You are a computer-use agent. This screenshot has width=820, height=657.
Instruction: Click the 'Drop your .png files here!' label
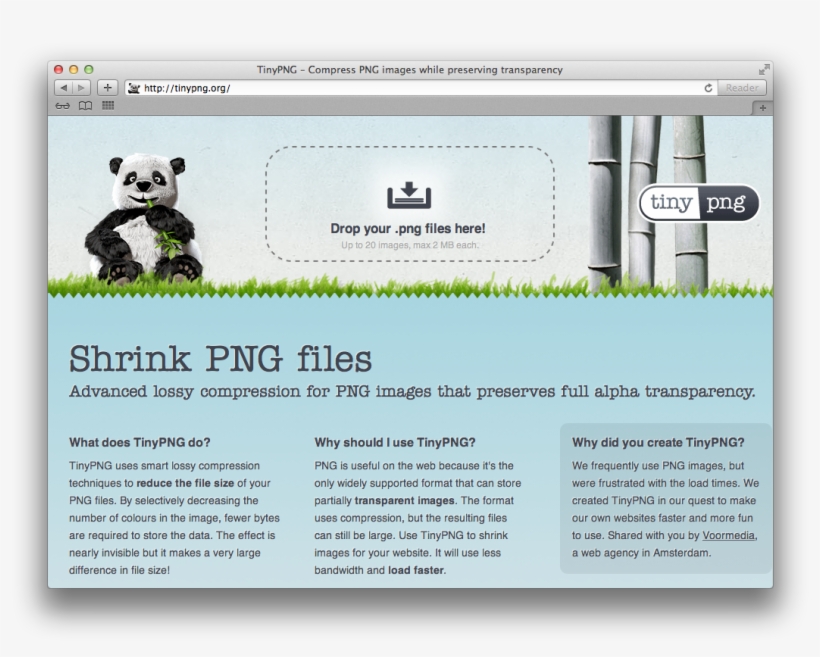(x=408, y=228)
